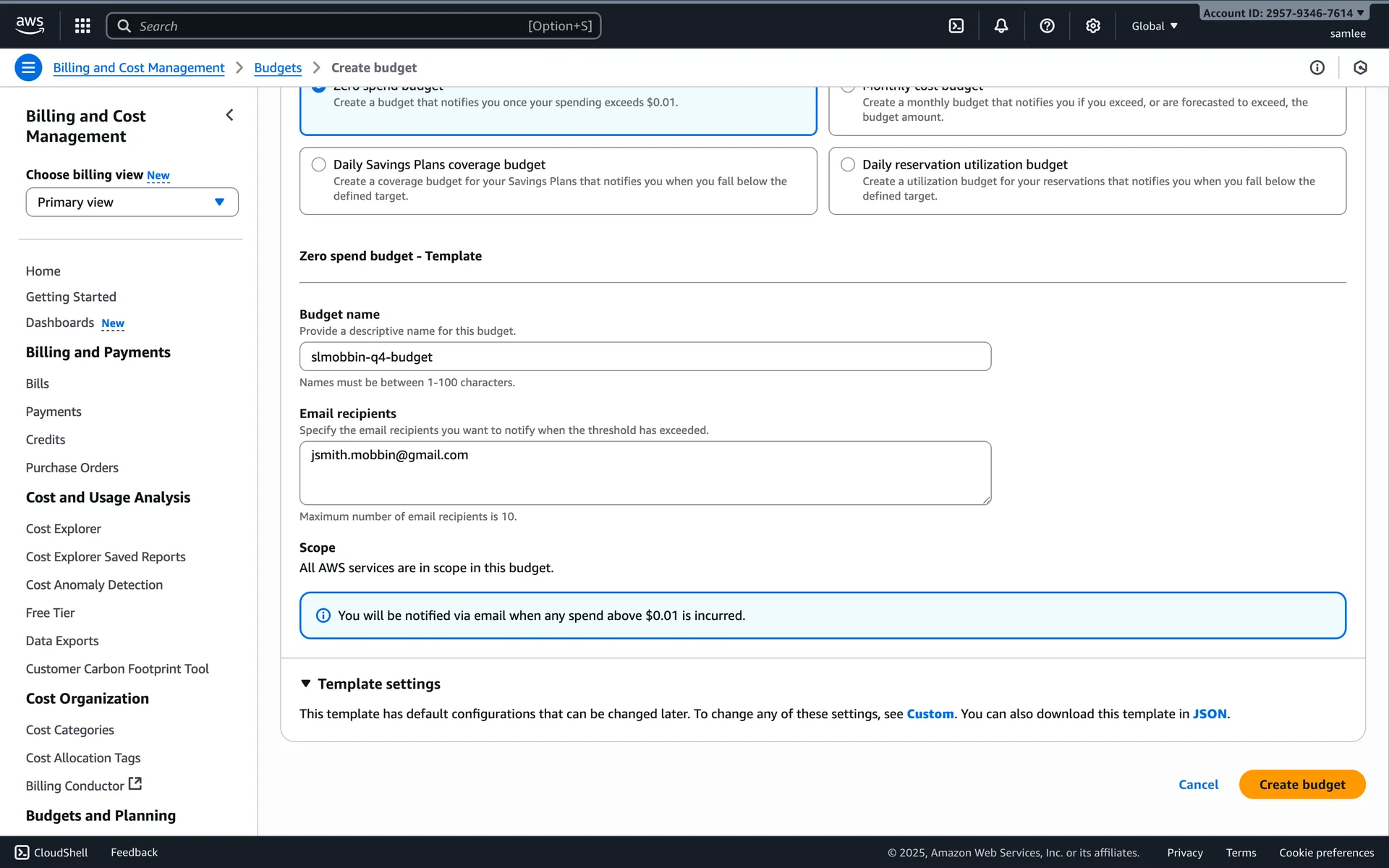Open the Custom settings link

pos(930,714)
